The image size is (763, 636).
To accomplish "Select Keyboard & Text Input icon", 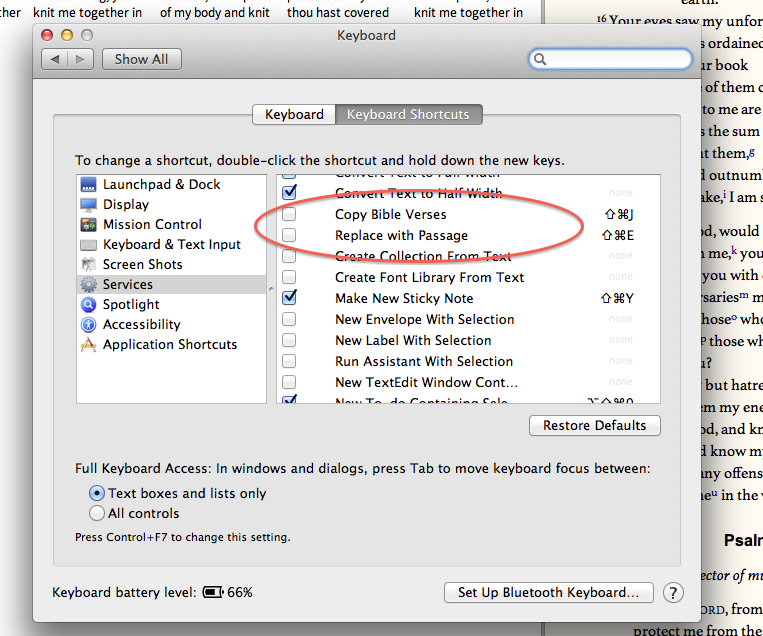I will click(x=88, y=244).
